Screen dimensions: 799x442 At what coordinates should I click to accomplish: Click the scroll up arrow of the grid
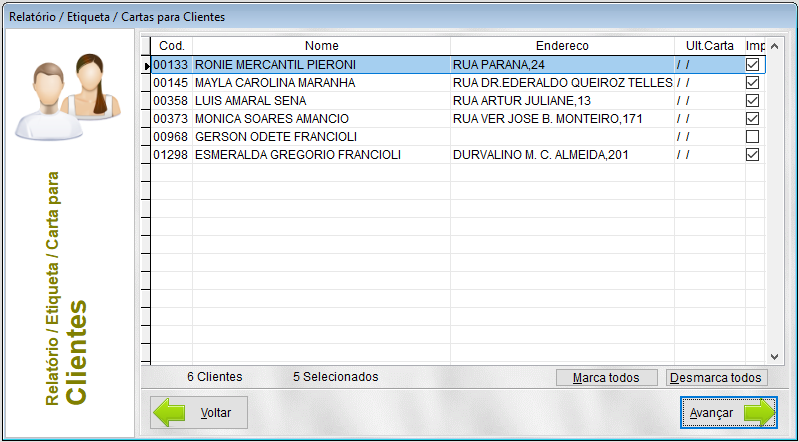click(x=775, y=46)
